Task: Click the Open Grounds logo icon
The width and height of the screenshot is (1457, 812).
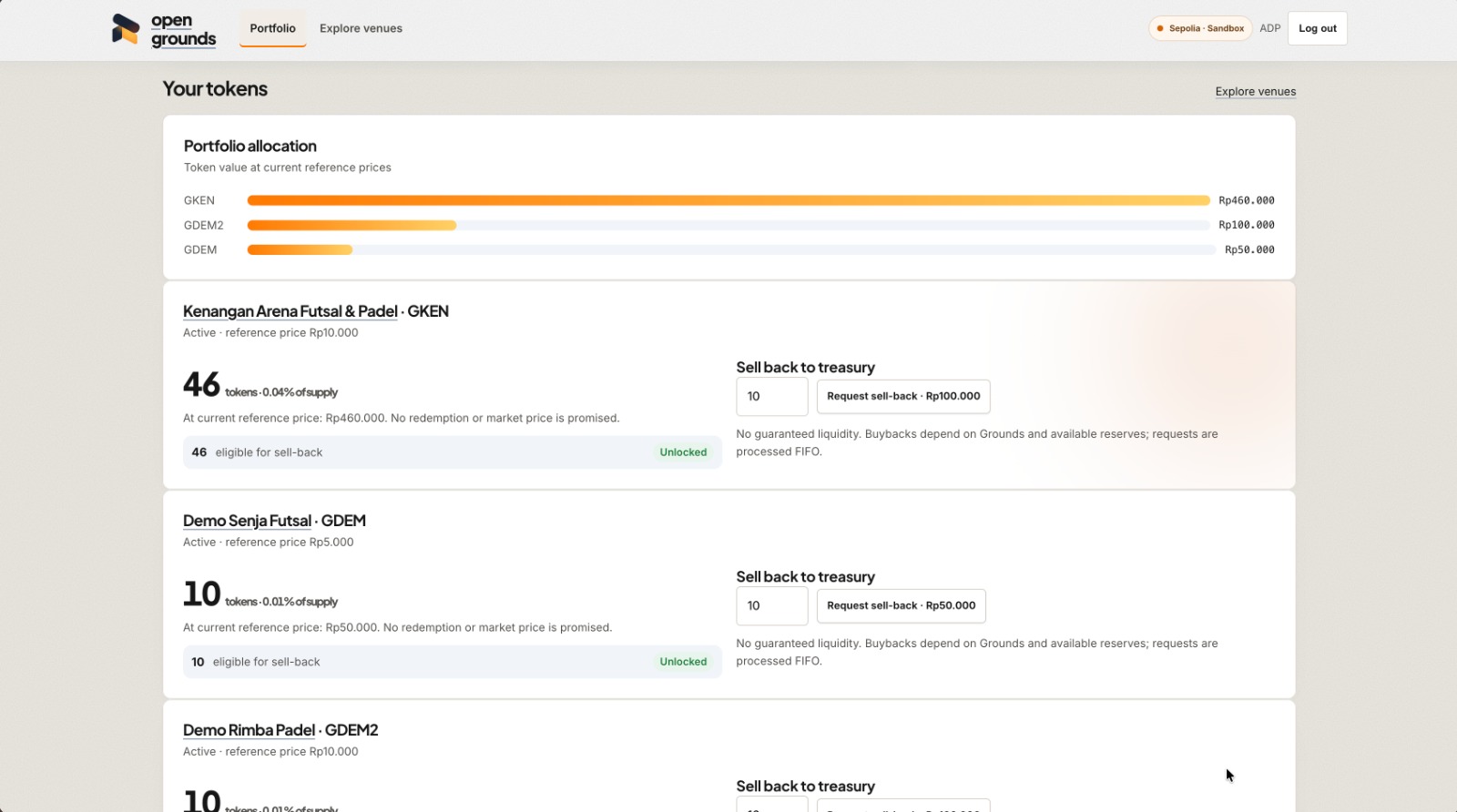Action: pos(126,29)
